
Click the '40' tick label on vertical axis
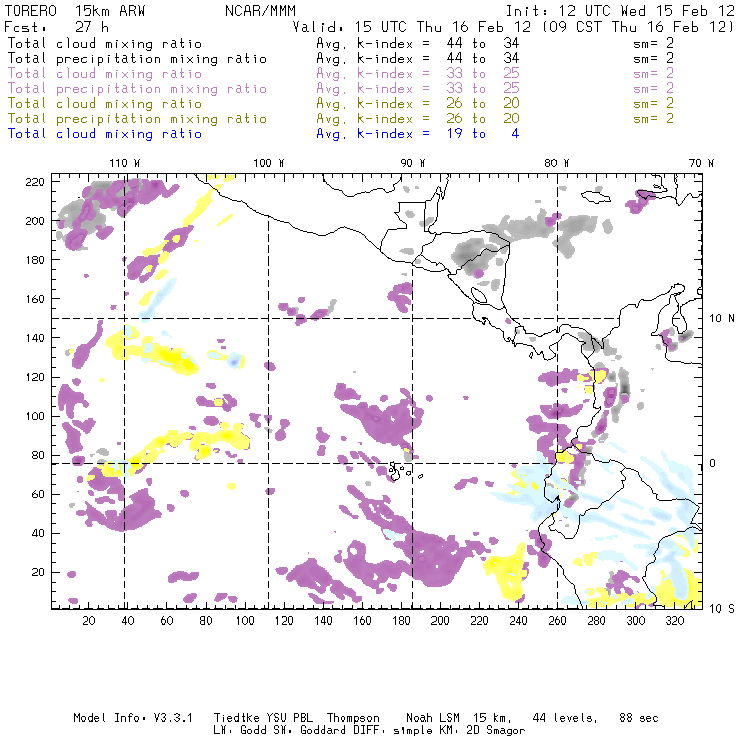point(38,533)
